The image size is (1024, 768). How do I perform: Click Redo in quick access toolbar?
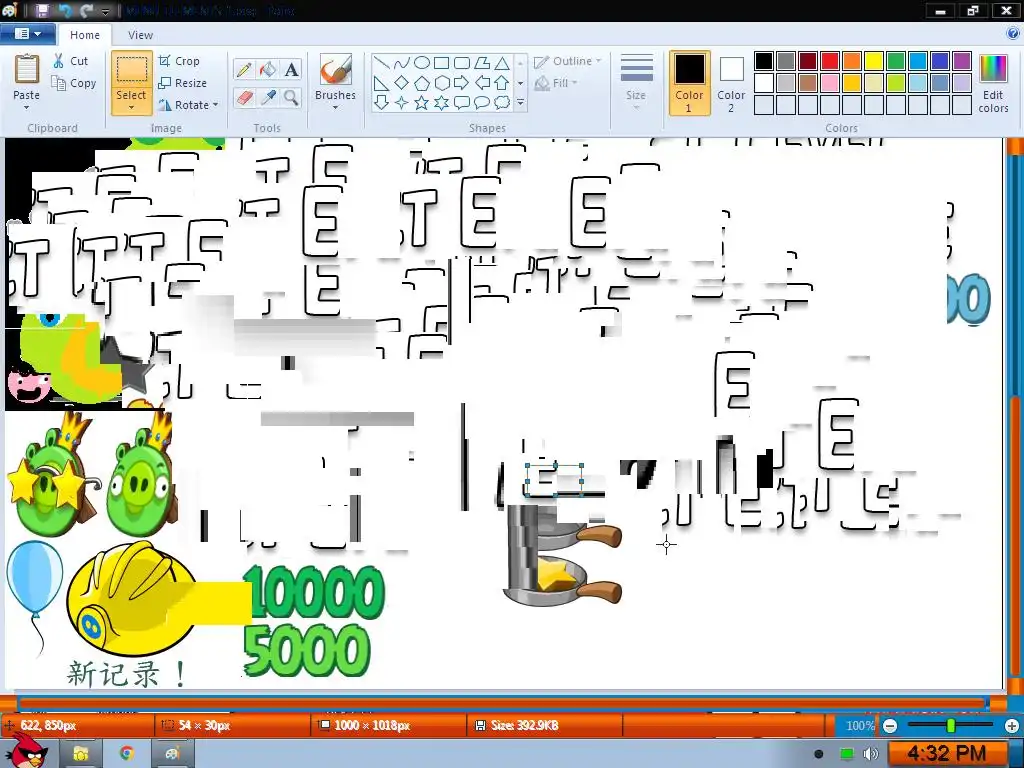87,10
